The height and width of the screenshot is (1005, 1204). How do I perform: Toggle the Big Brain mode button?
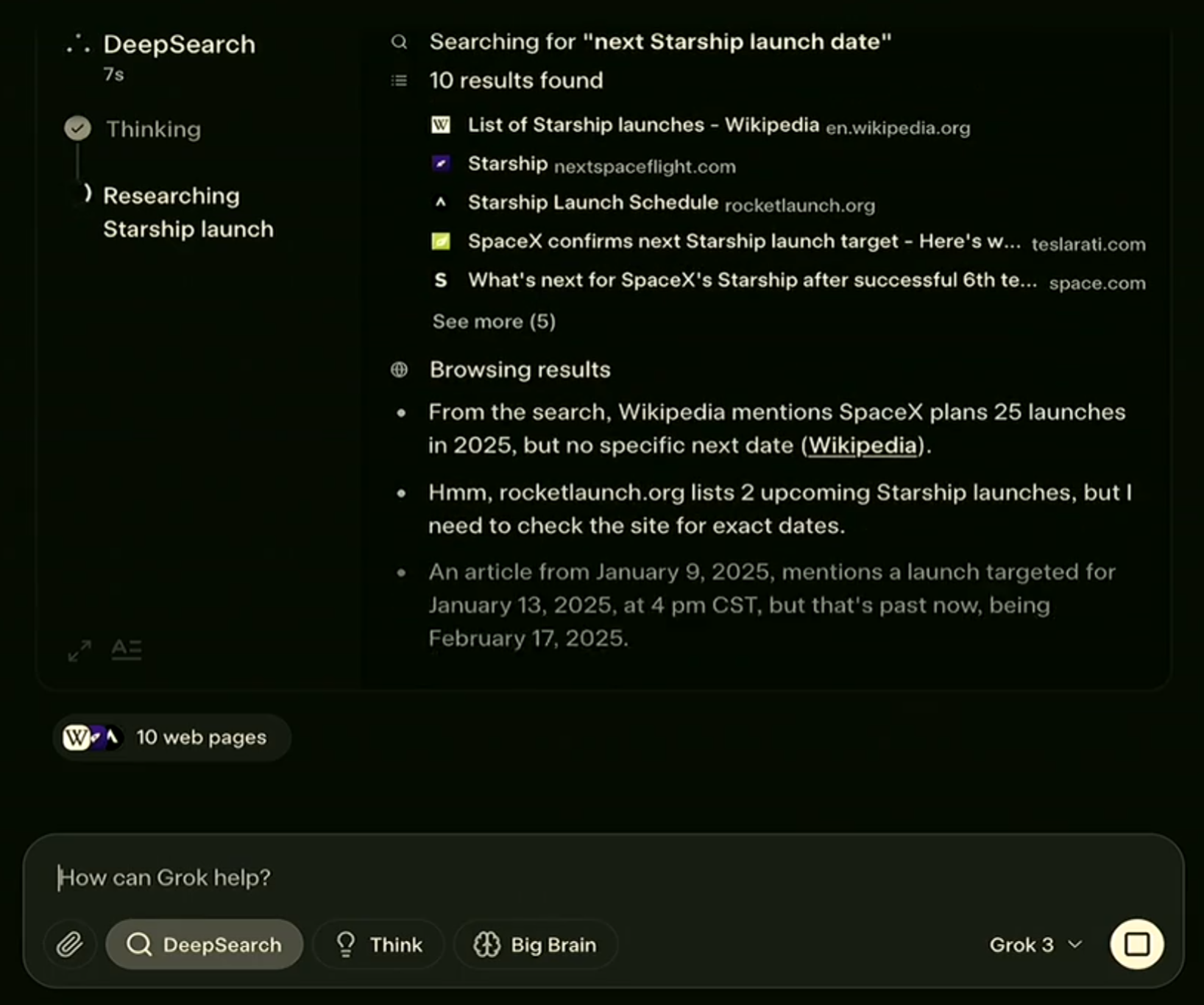click(x=535, y=944)
